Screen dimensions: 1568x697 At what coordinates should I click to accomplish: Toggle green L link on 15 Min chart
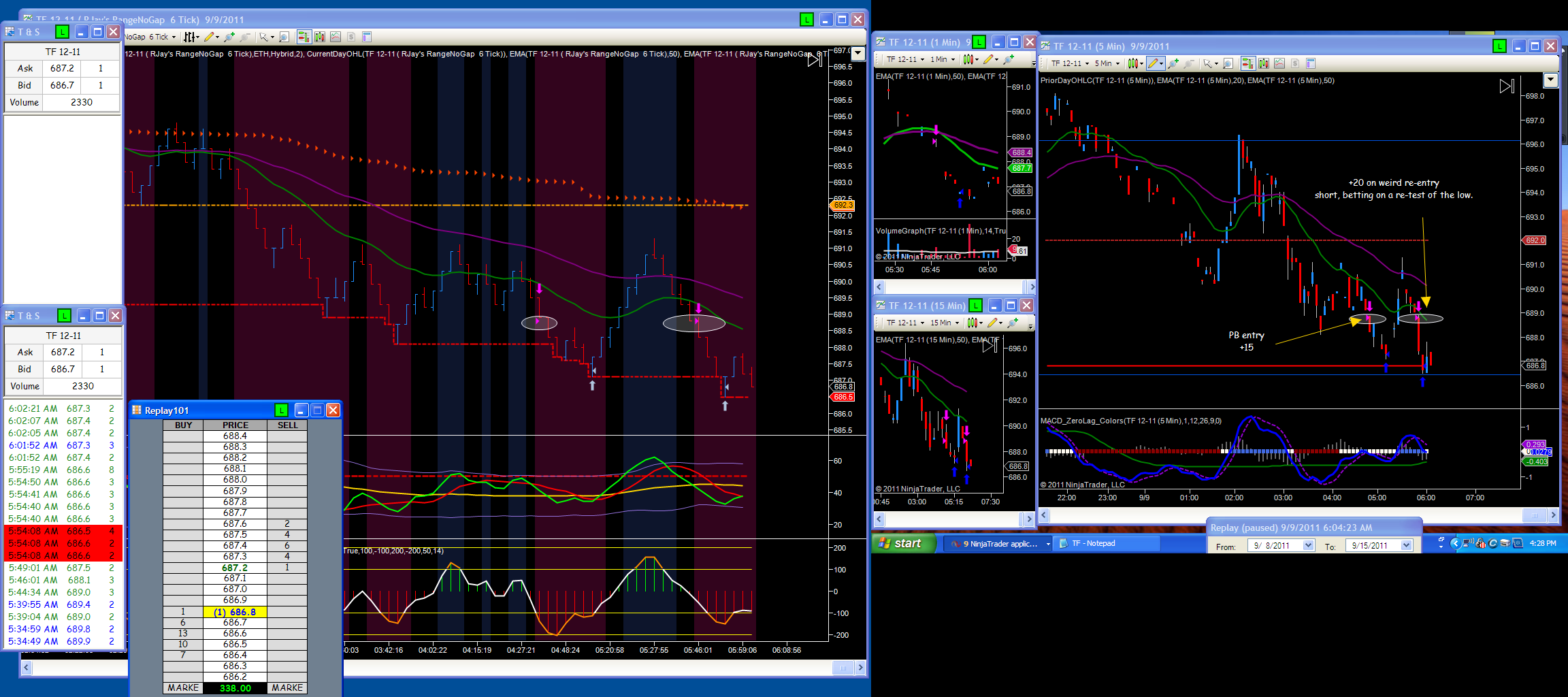coord(975,305)
